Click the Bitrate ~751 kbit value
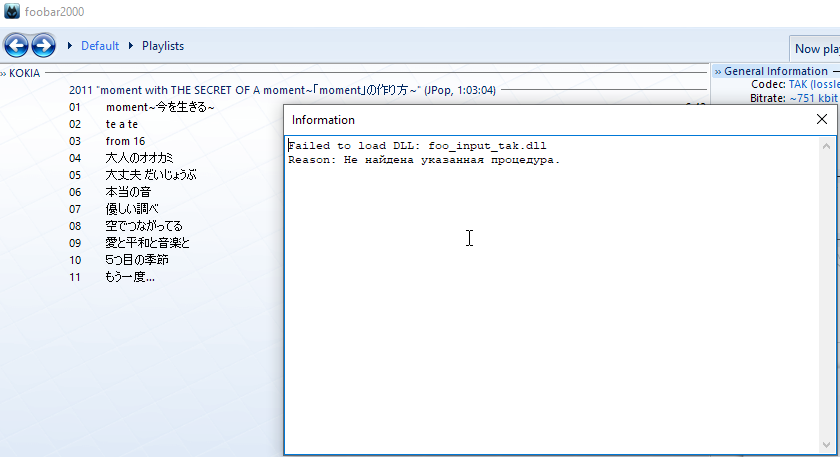 coord(814,98)
